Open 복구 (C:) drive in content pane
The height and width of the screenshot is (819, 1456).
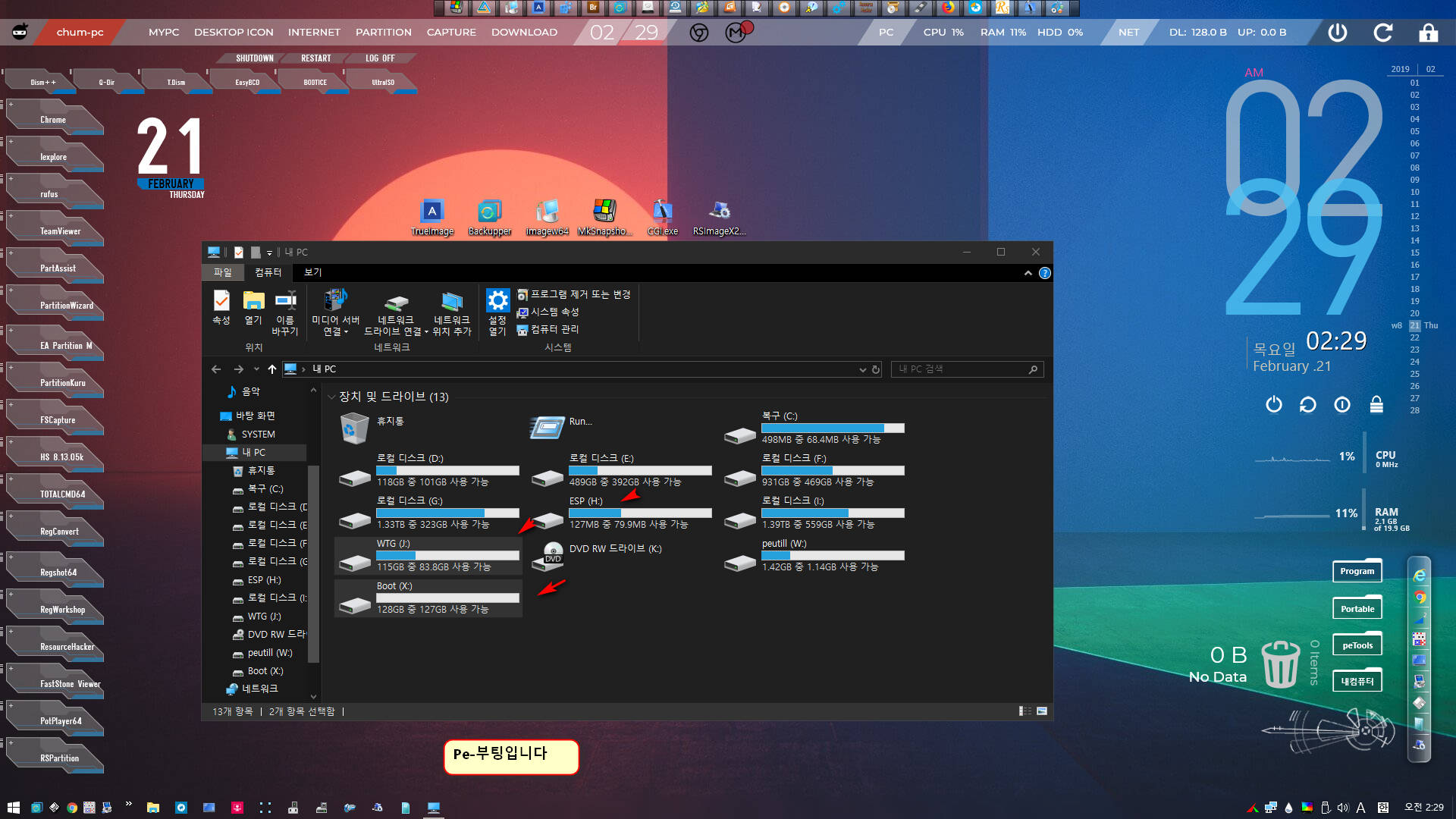[814, 428]
